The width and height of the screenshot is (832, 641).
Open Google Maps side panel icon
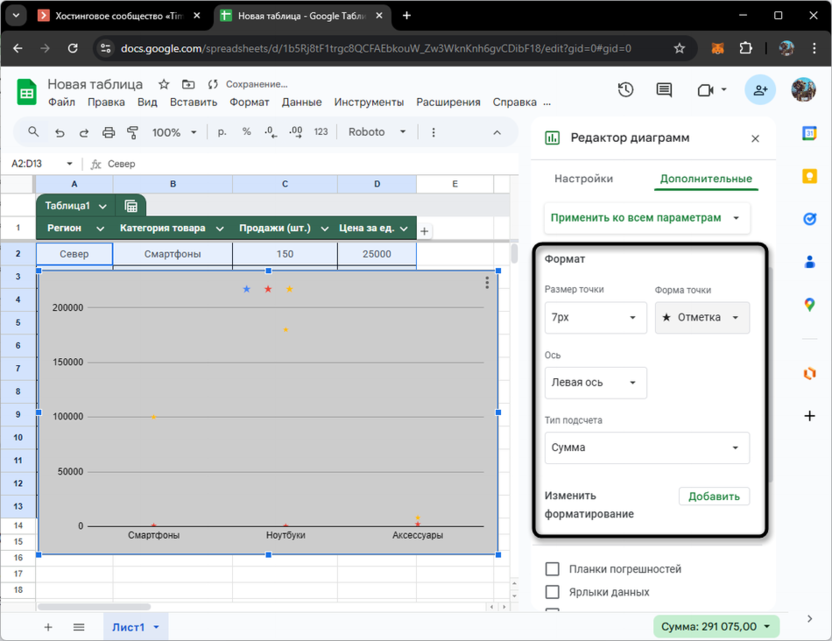tap(810, 304)
